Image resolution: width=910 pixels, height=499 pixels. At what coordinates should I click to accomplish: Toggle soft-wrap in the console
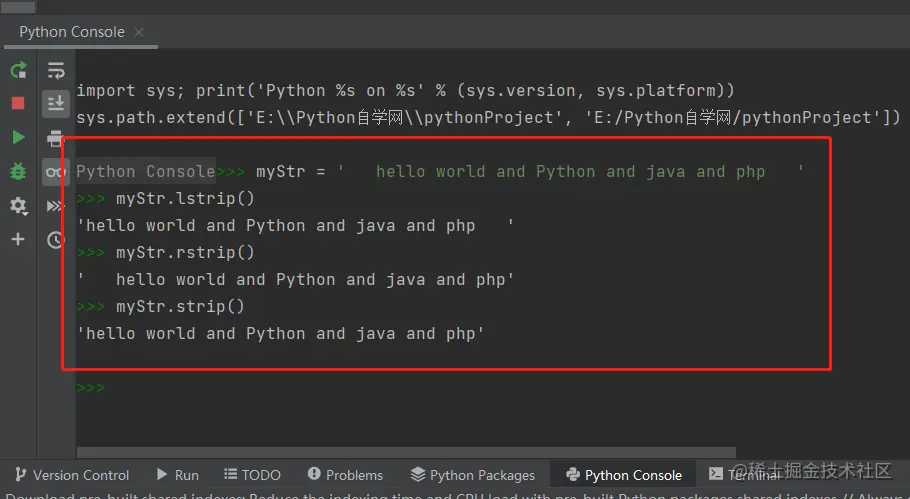56,70
